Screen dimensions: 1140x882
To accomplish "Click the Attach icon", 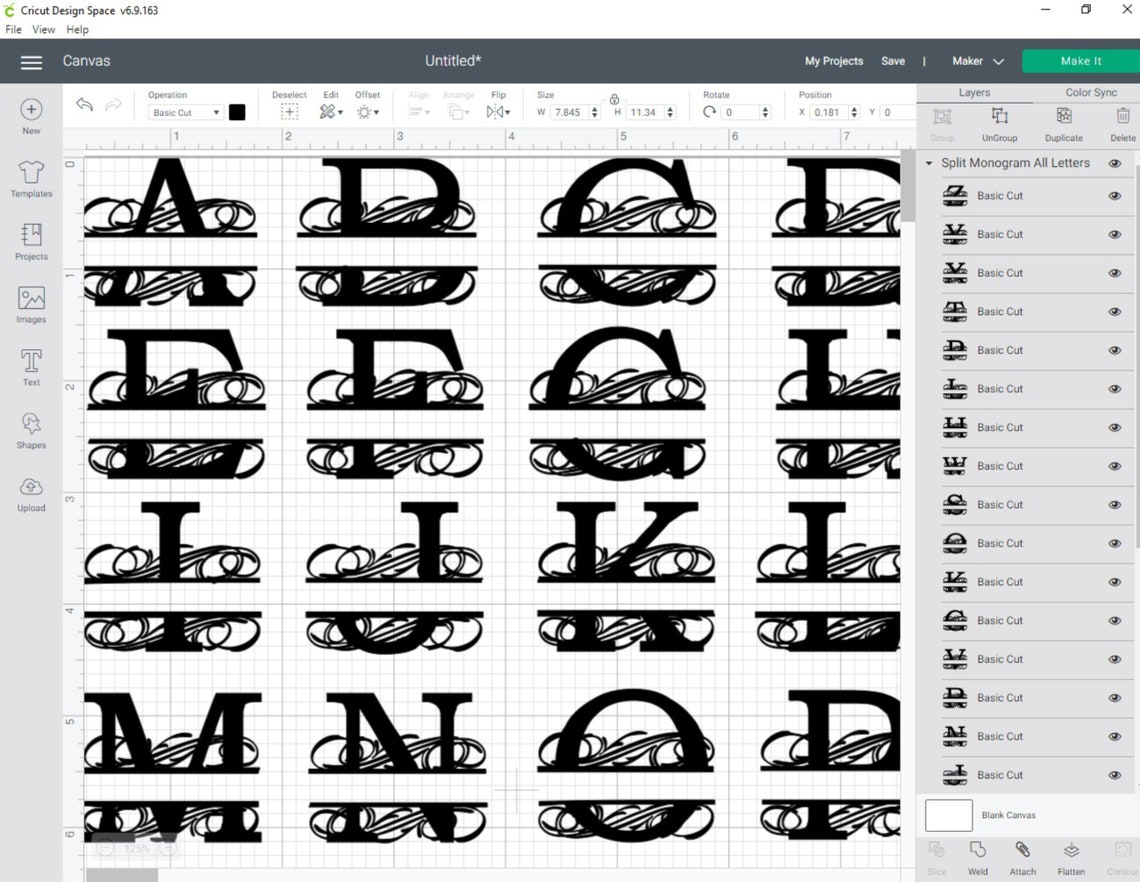I will [x=1022, y=857].
